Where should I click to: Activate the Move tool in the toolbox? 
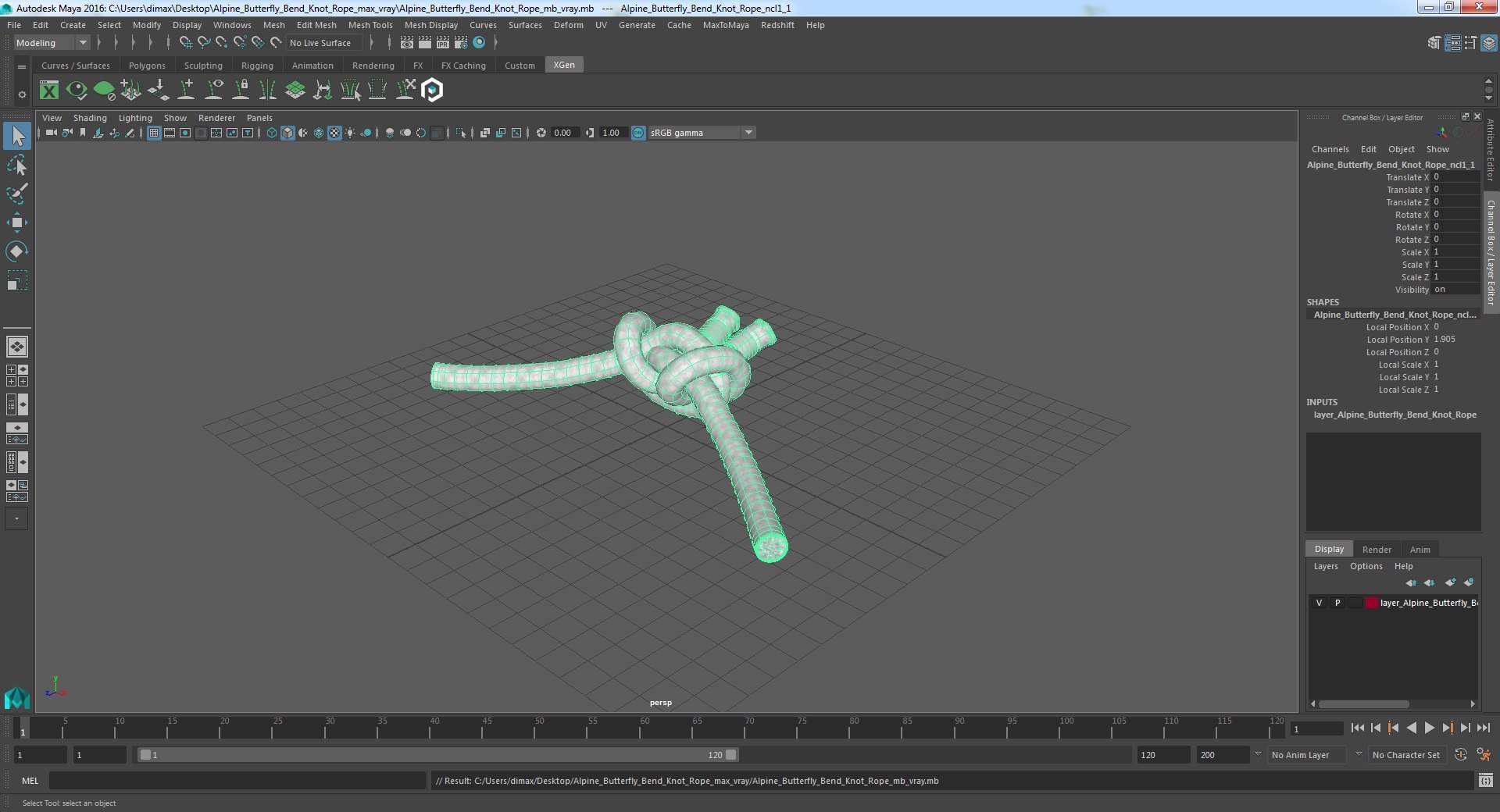(16, 223)
